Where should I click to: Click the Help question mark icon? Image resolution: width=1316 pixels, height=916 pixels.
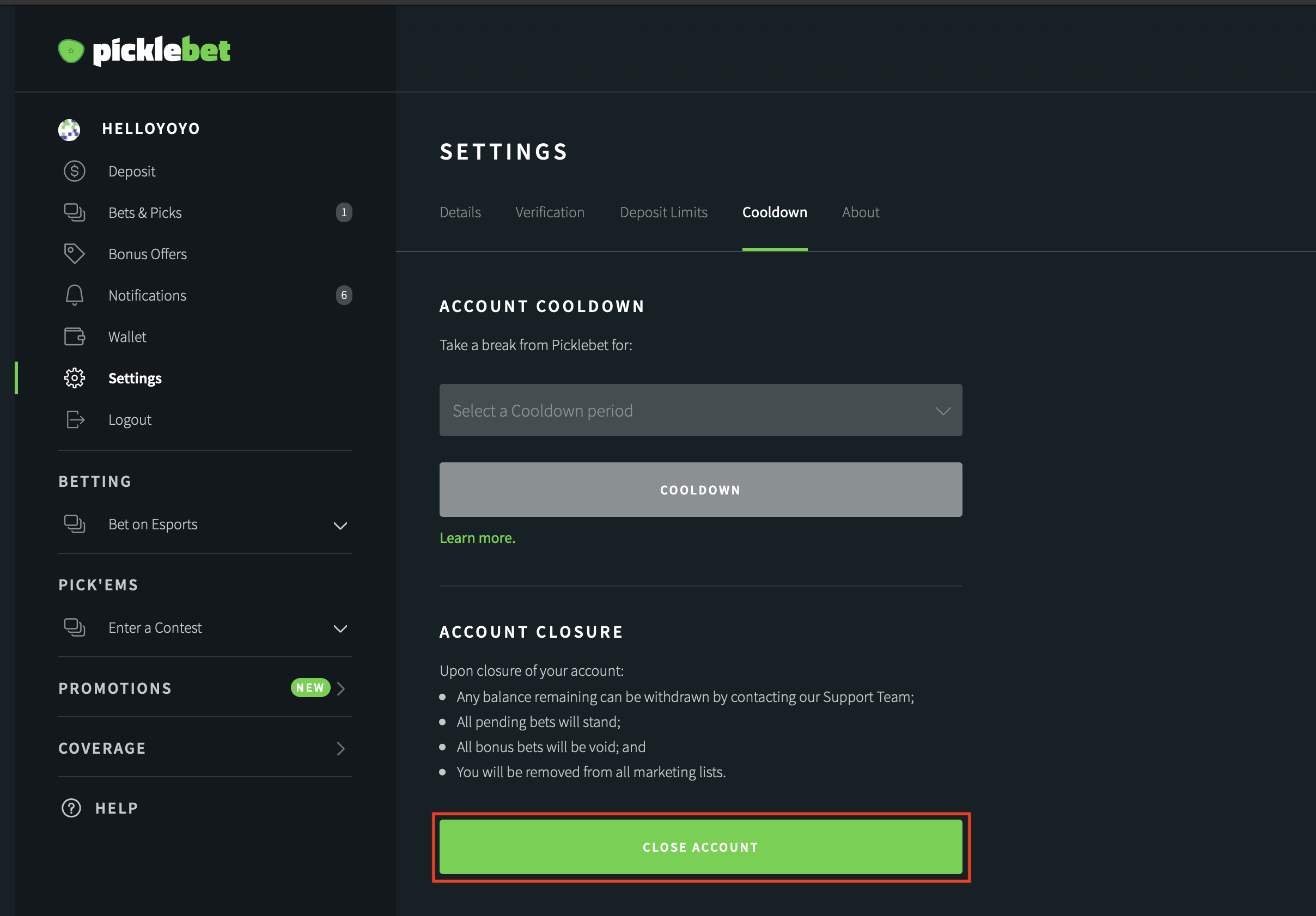[71, 808]
